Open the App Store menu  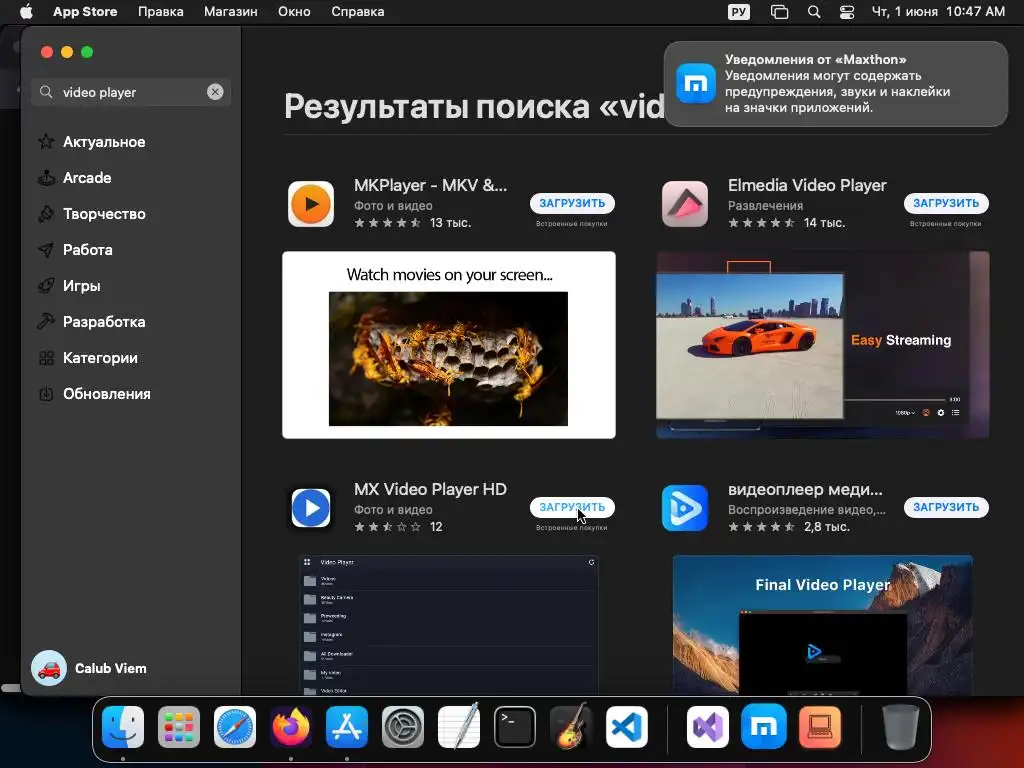(85, 12)
